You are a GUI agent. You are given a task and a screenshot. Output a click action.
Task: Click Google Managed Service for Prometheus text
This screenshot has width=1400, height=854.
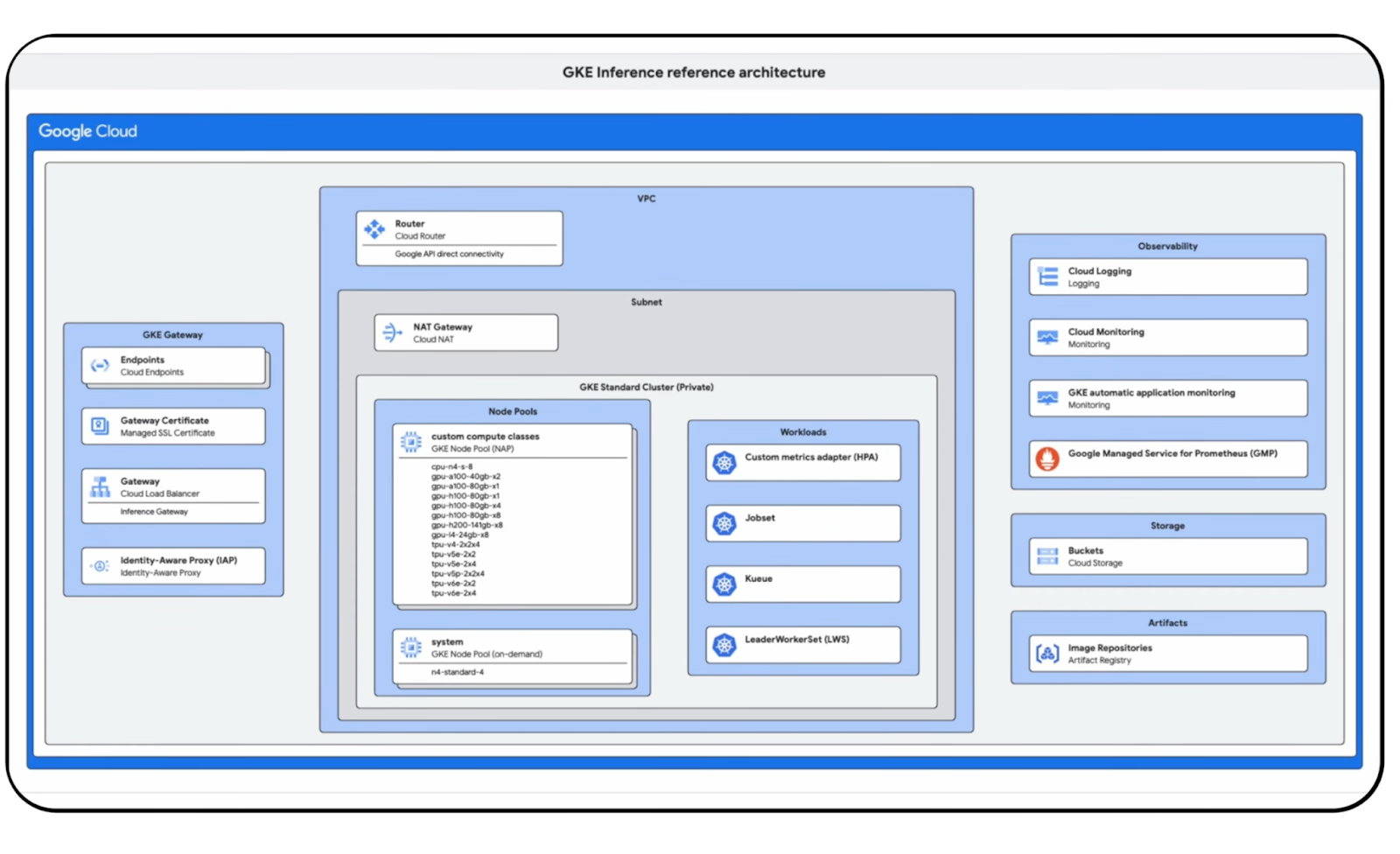tap(1172, 453)
